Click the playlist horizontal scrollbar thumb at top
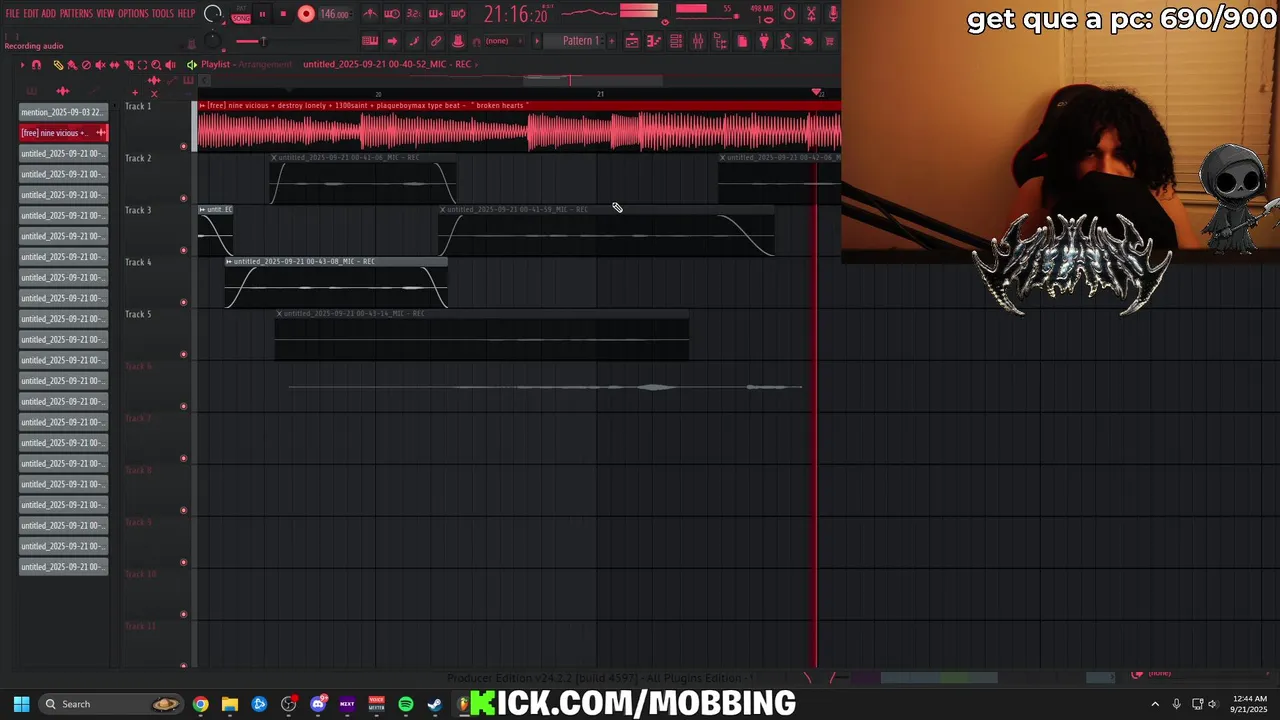This screenshot has height=720, width=1280. pyautogui.click(x=593, y=80)
